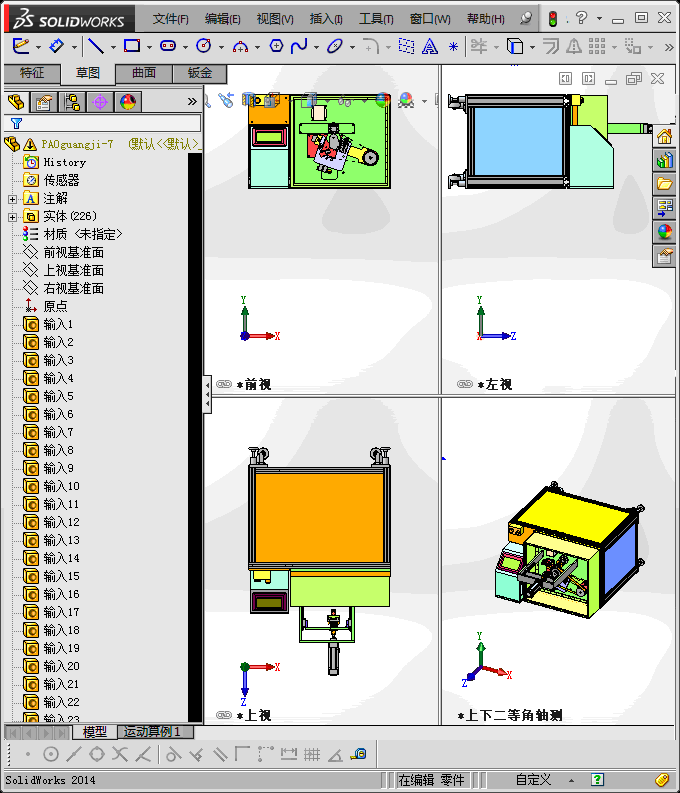Select the Polygon sketch tool
The height and width of the screenshot is (793, 680).
tap(276, 46)
